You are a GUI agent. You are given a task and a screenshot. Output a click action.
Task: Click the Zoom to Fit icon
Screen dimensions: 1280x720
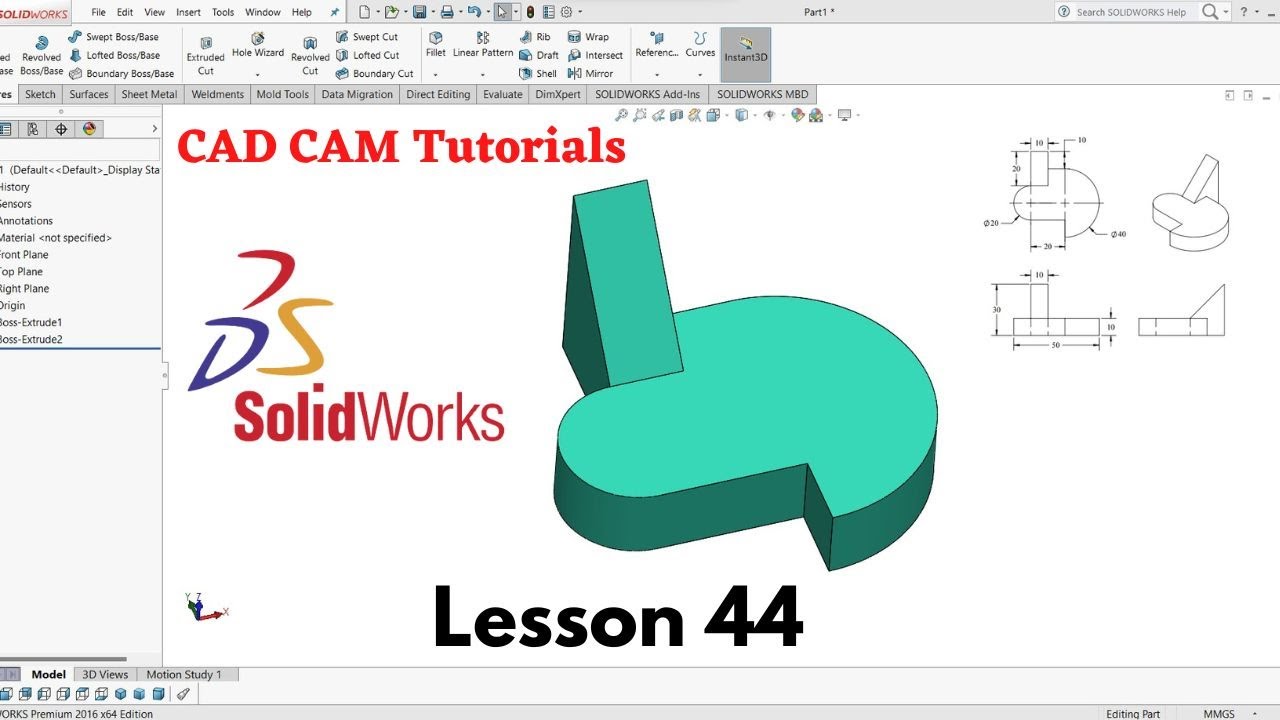(622, 115)
